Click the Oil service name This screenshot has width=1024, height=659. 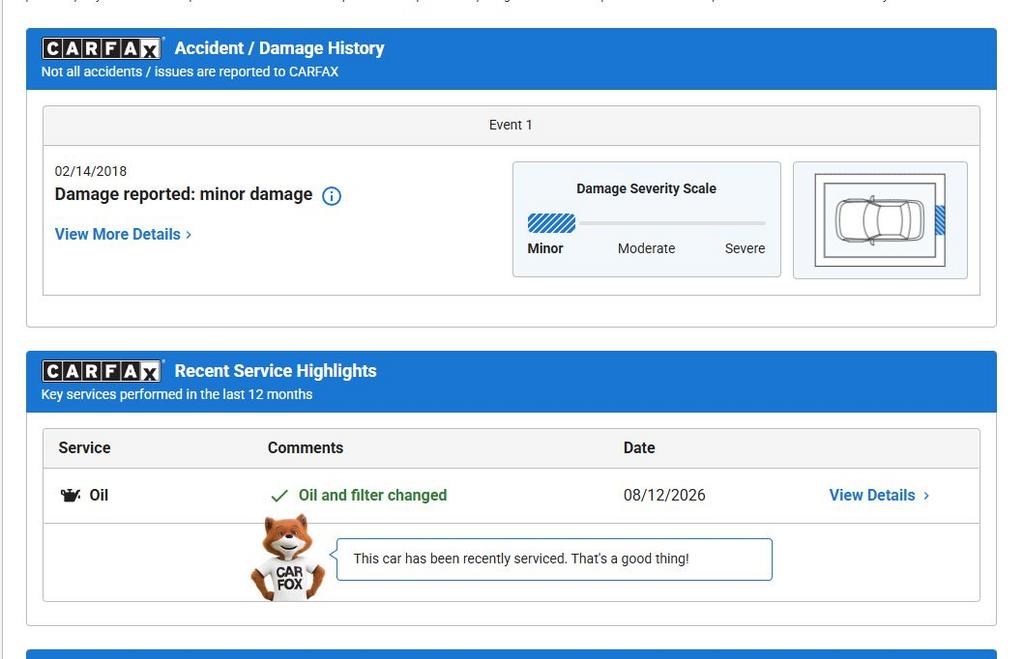(x=99, y=495)
